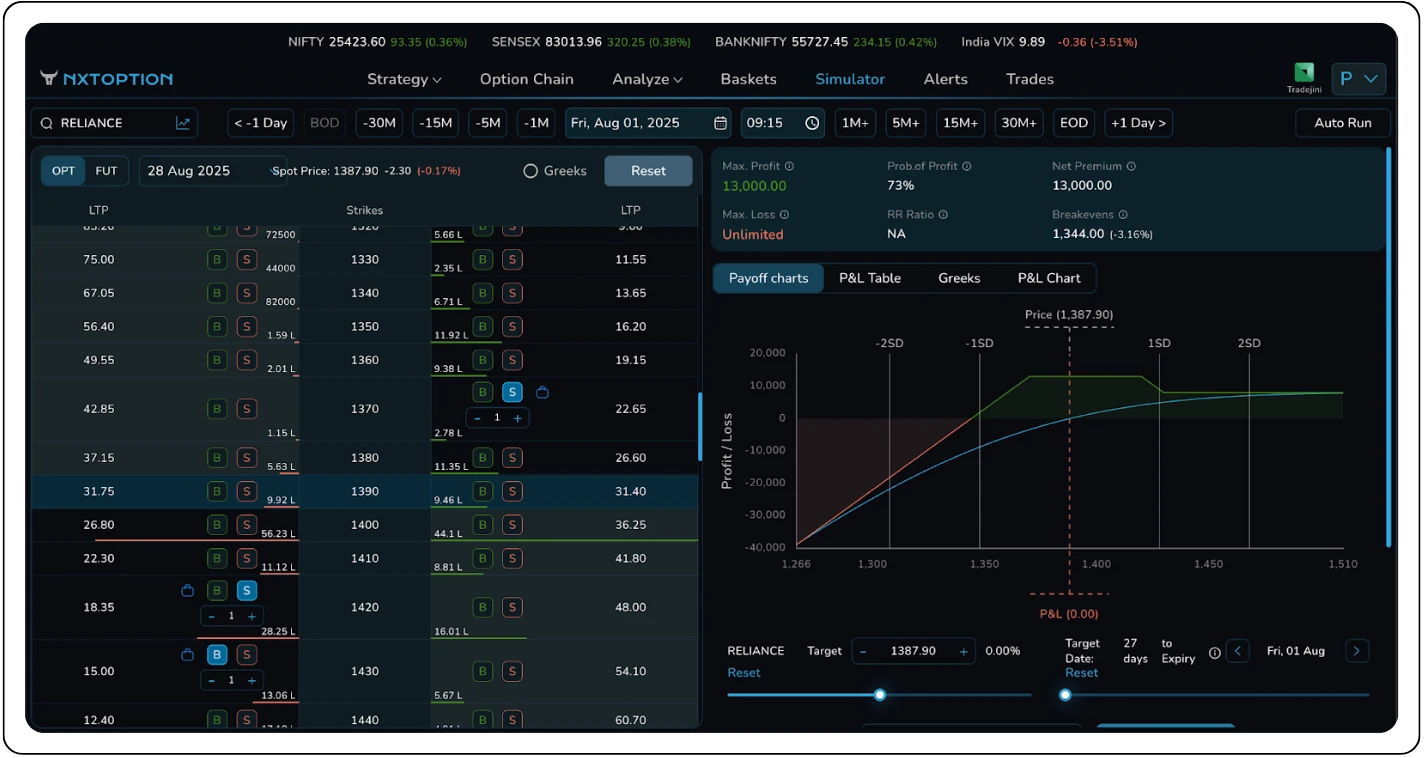
Task: Open the 28 Aug 2025 expiry dropdown
Action: (x=213, y=171)
